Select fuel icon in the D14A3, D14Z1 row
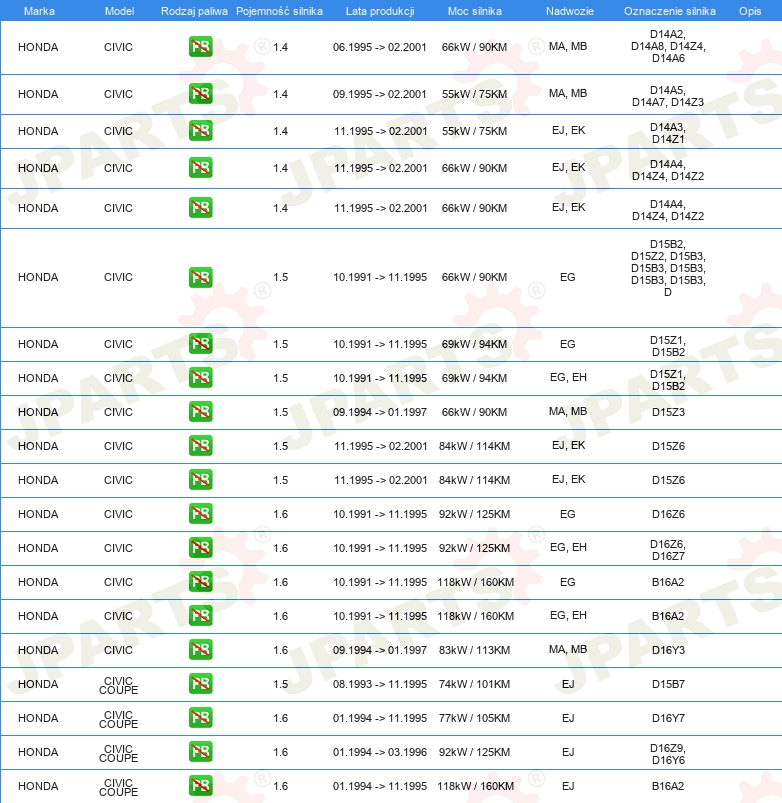The height and width of the screenshot is (803, 782). [x=200, y=131]
